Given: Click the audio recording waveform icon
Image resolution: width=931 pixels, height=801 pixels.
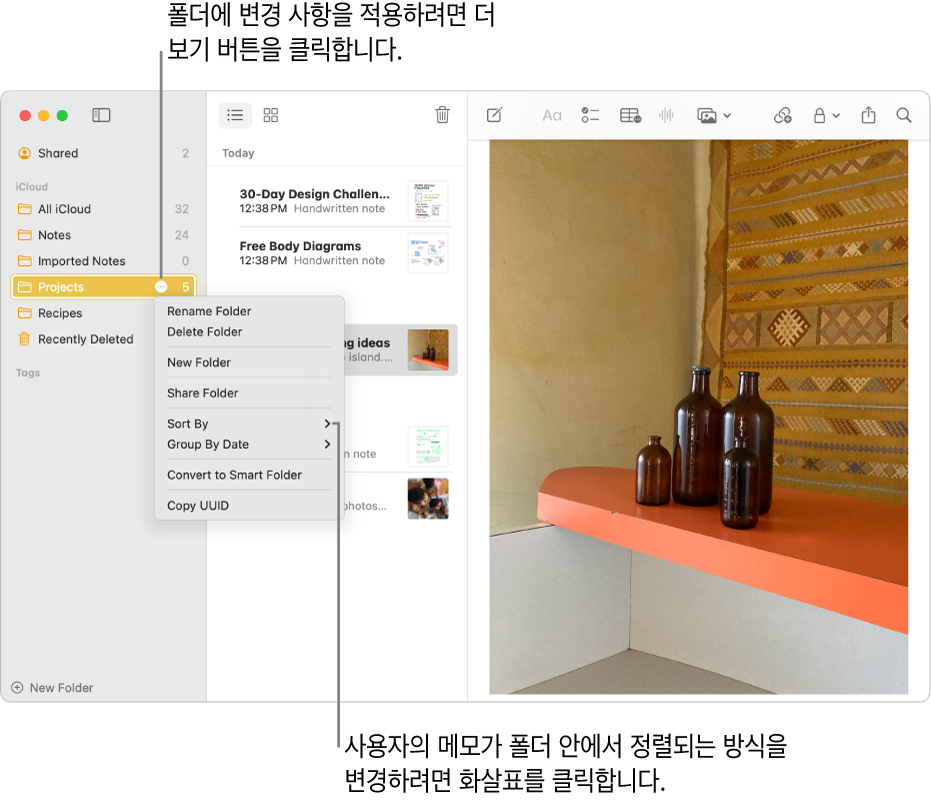Looking at the screenshot, I should [666, 115].
